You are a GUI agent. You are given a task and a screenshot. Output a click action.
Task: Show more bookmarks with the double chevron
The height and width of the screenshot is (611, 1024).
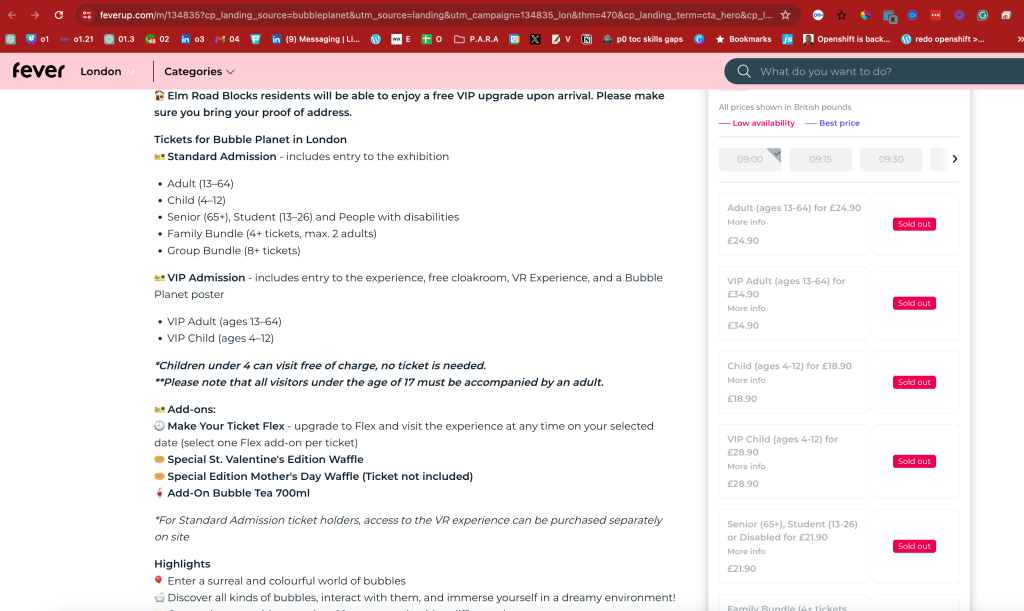pyautogui.click(x=1019, y=39)
